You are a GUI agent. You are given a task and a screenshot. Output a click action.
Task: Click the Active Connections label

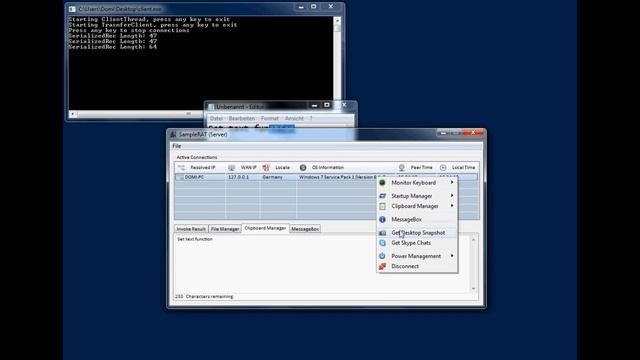[x=197, y=157]
